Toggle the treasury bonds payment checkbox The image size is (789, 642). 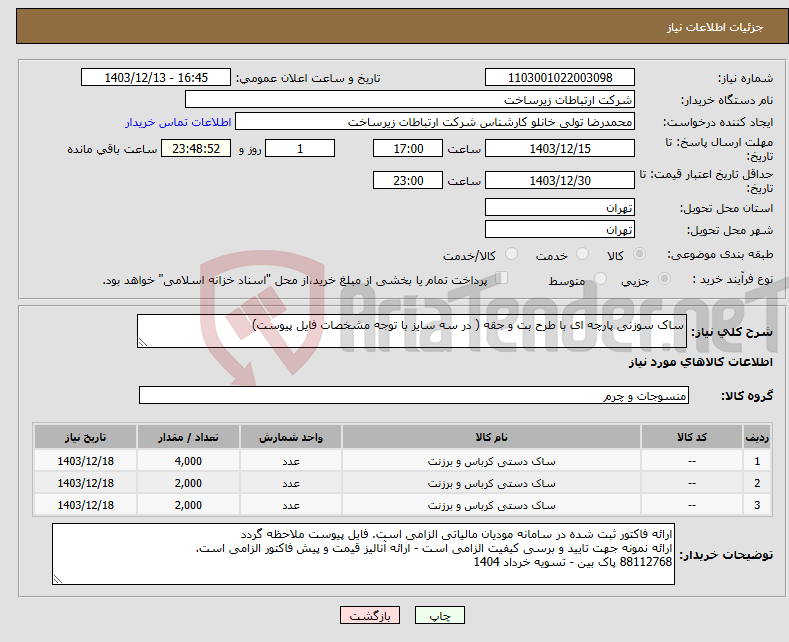502,278
